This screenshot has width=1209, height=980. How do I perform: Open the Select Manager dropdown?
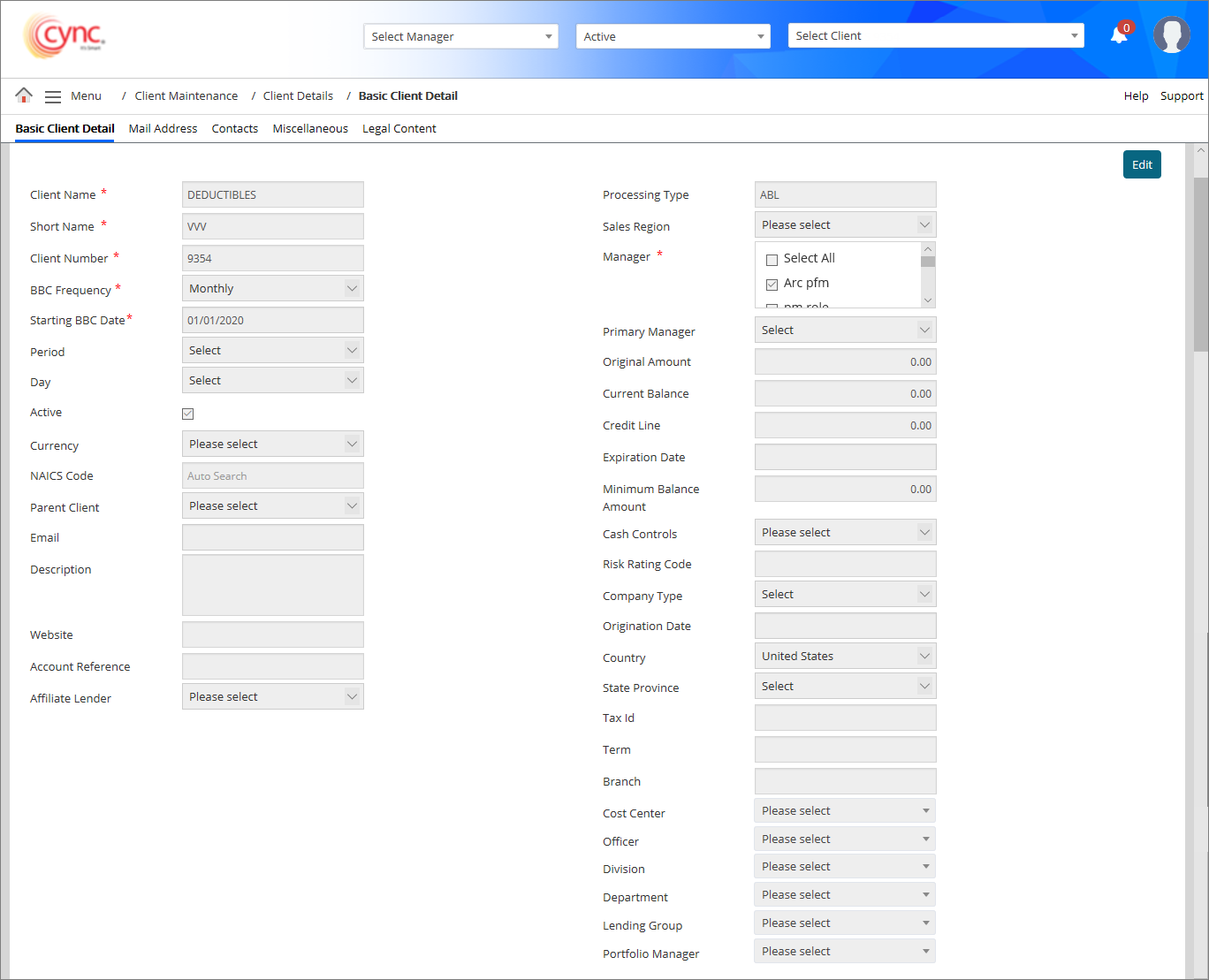460,36
